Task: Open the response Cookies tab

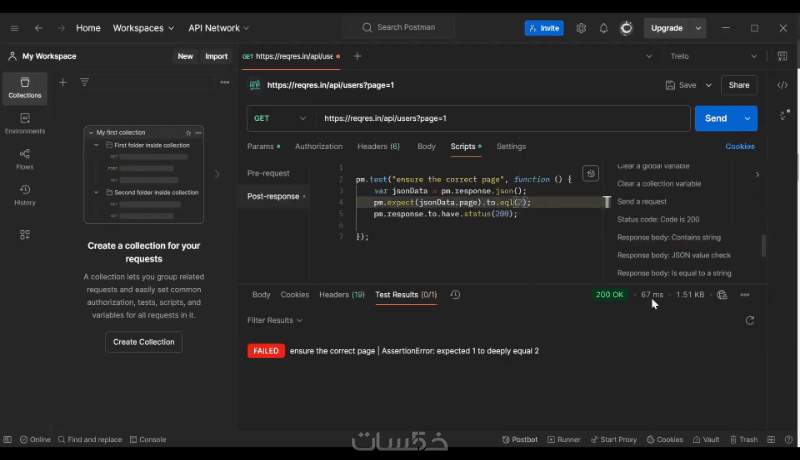Action: click(x=295, y=295)
